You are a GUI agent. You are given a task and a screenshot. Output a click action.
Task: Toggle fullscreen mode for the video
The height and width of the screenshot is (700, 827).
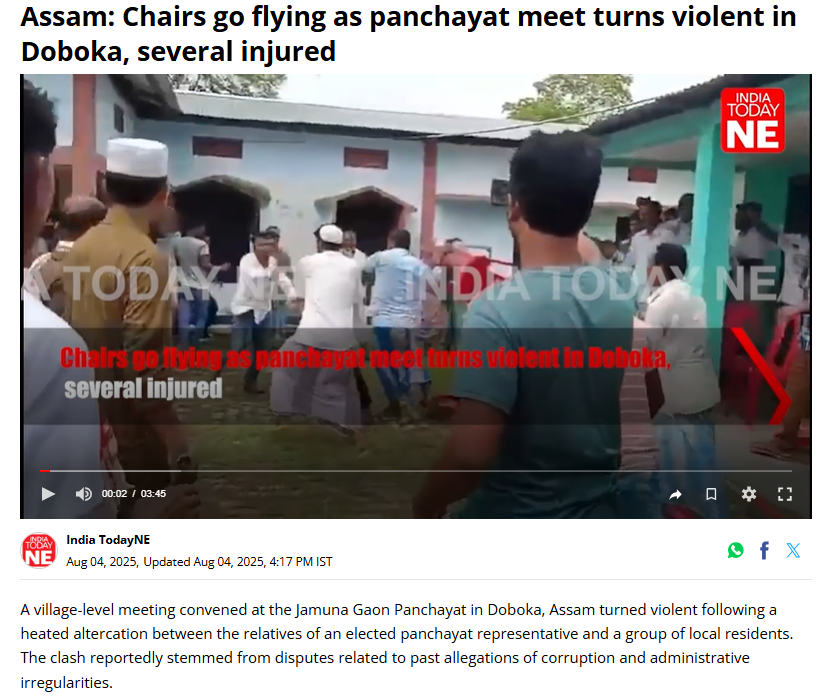(x=785, y=494)
